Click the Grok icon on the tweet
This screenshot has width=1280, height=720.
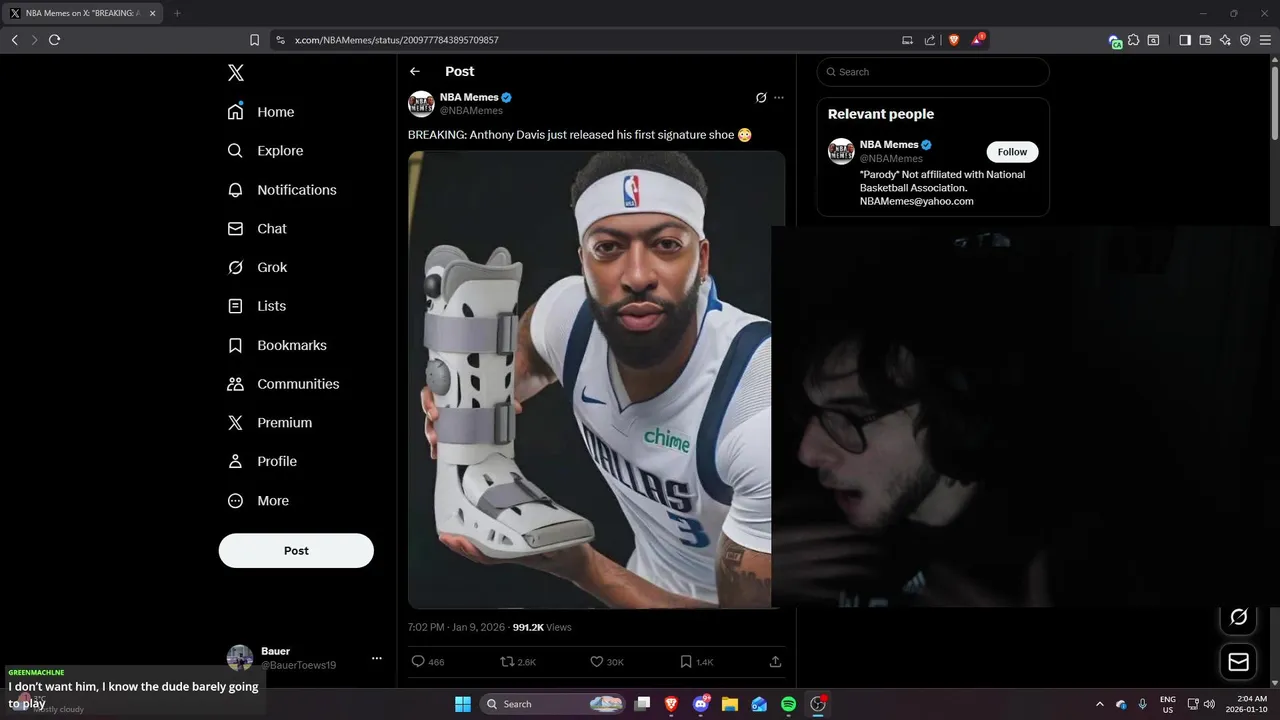coord(761,98)
